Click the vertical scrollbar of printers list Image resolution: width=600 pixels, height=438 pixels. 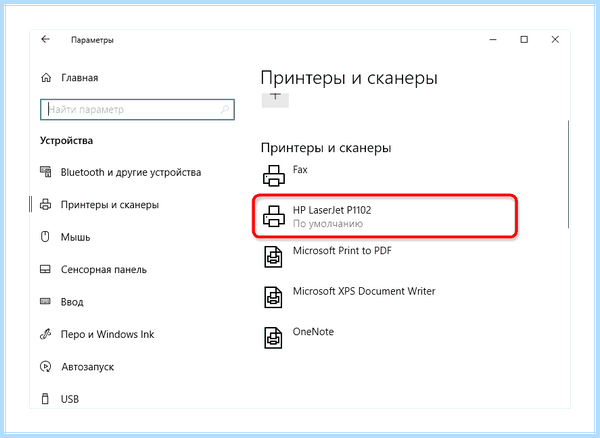[x=568, y=174]
